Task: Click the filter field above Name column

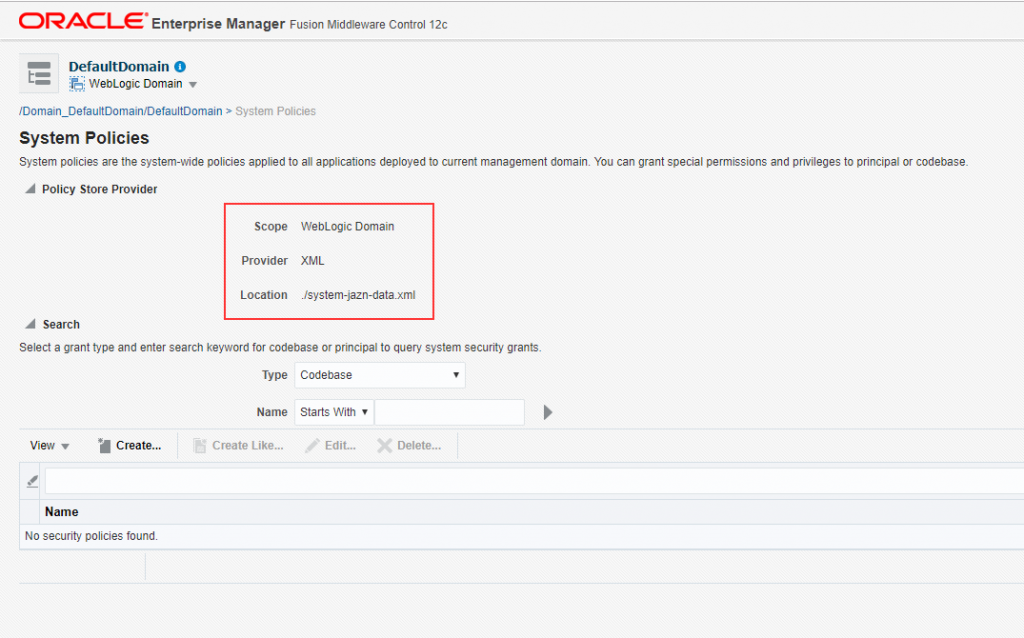Action: point(530,481)
